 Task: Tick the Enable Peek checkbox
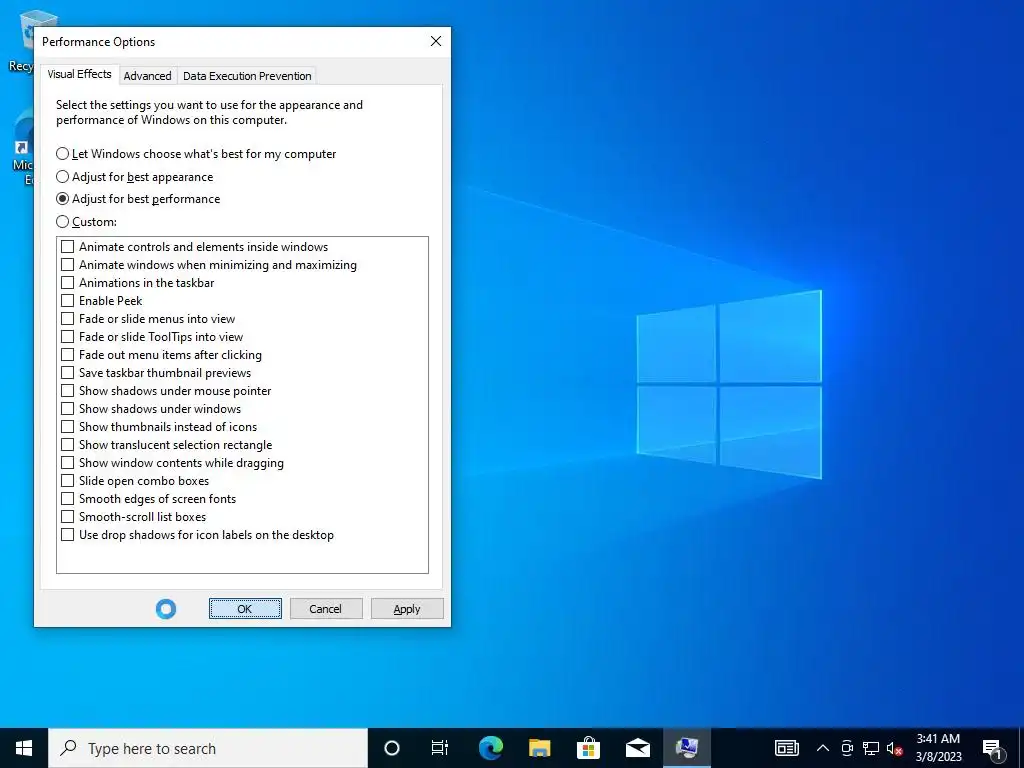coord(67,301)
